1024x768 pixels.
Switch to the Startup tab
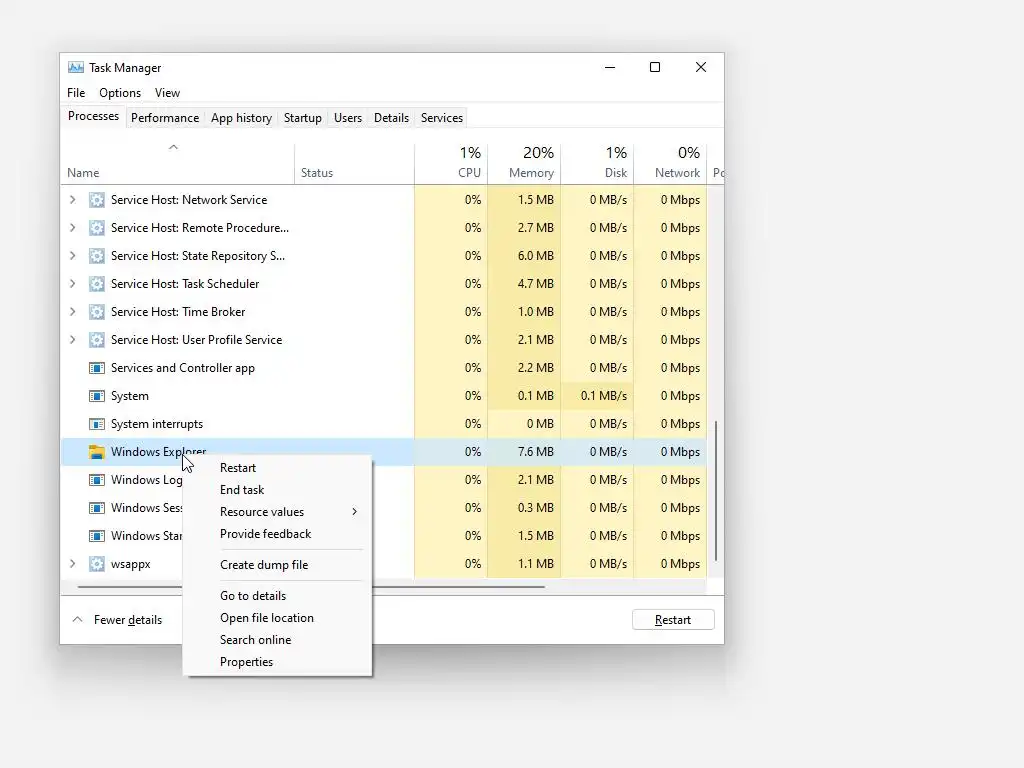[x=302, y=118]
